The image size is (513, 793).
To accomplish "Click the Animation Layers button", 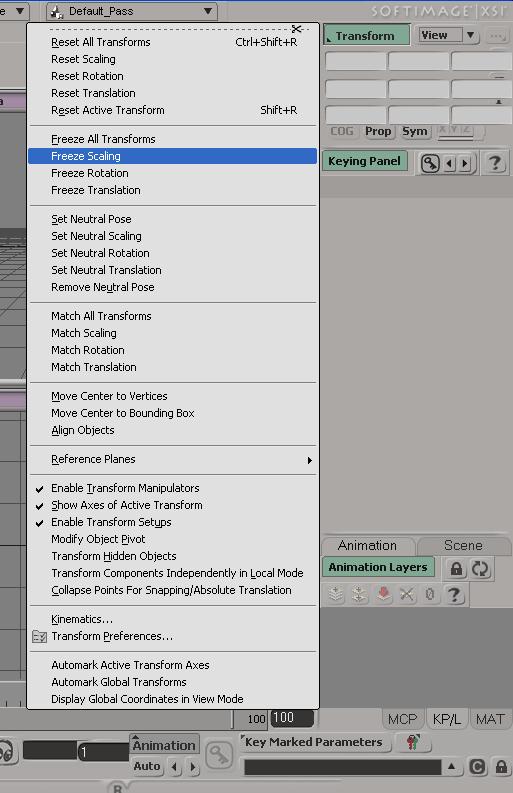I will click(378, 567).
